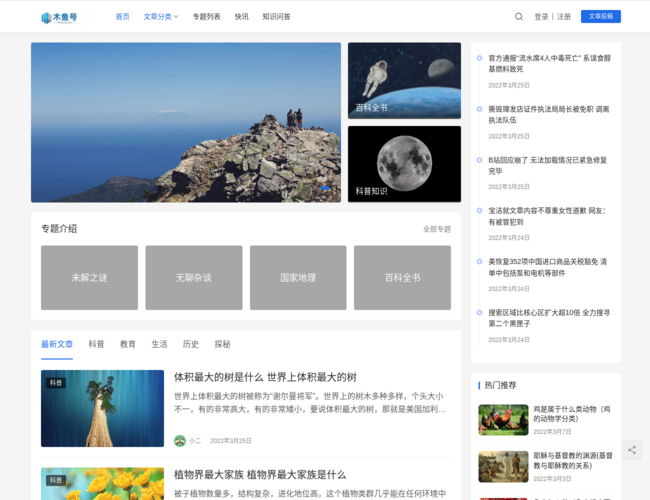Click the 木鱼号 site logo
Viewport: 650px width, 500px height.
coord(59,17)
